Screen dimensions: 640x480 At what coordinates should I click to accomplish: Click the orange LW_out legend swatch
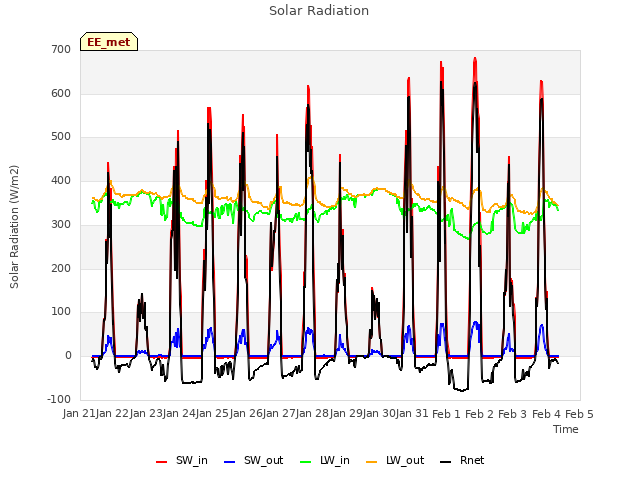click(371, 462)
